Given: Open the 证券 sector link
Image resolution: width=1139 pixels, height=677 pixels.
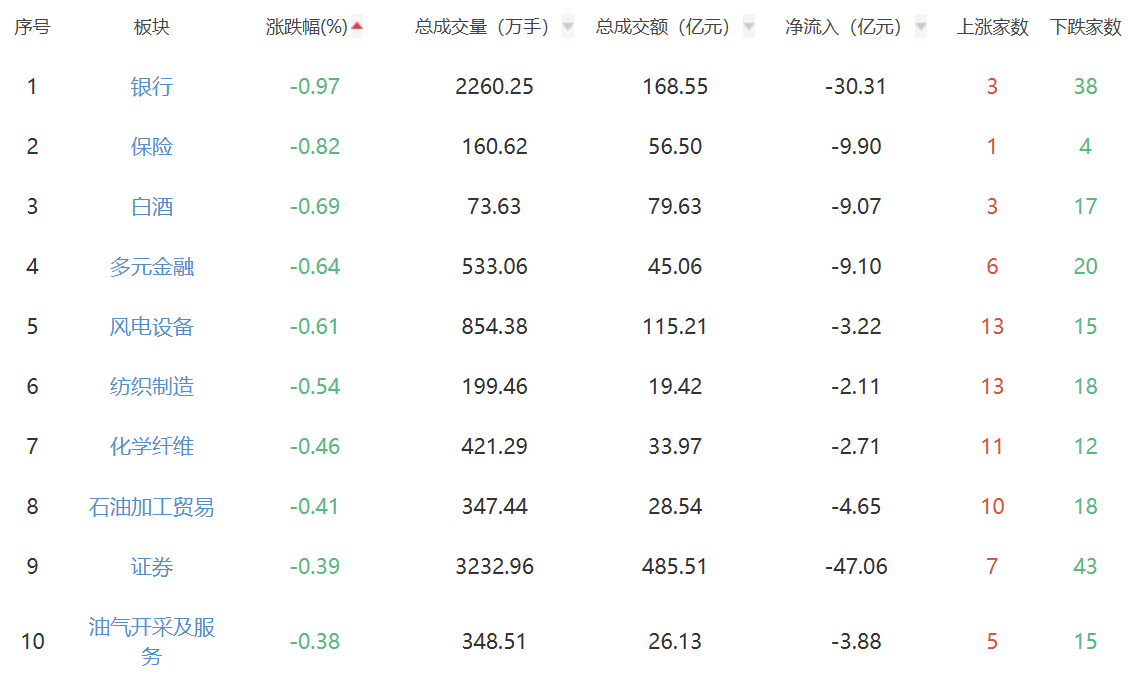Looking at the screenshot, I should click(152, 567).
